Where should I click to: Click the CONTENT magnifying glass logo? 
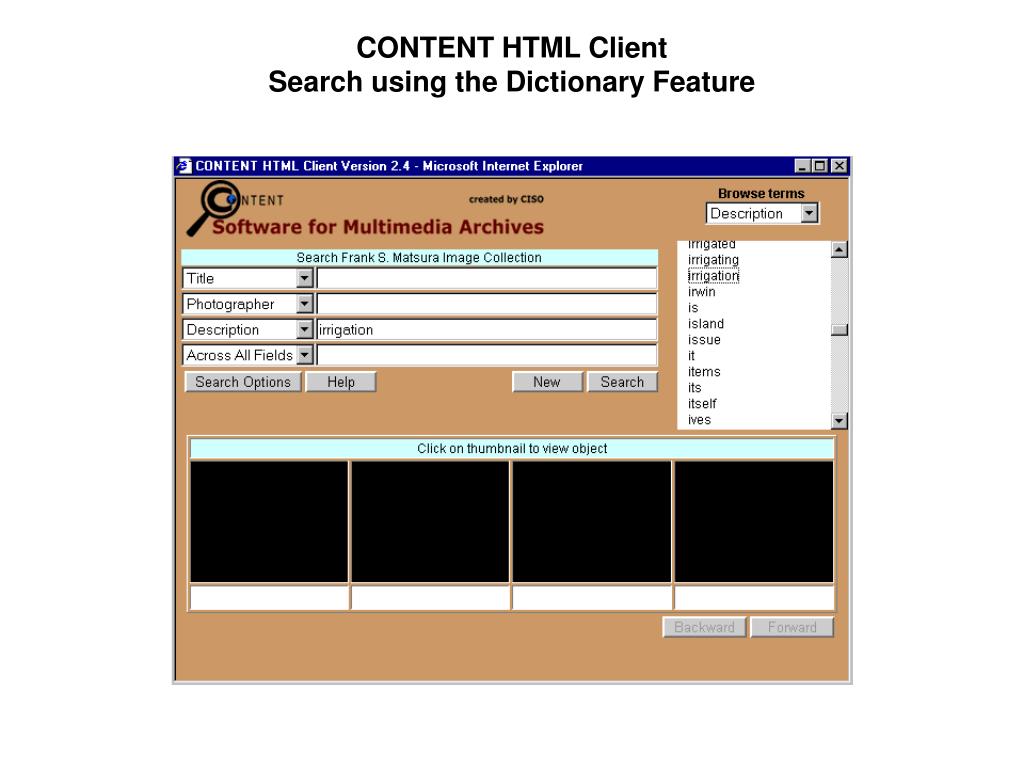click(x=213, y=207)
